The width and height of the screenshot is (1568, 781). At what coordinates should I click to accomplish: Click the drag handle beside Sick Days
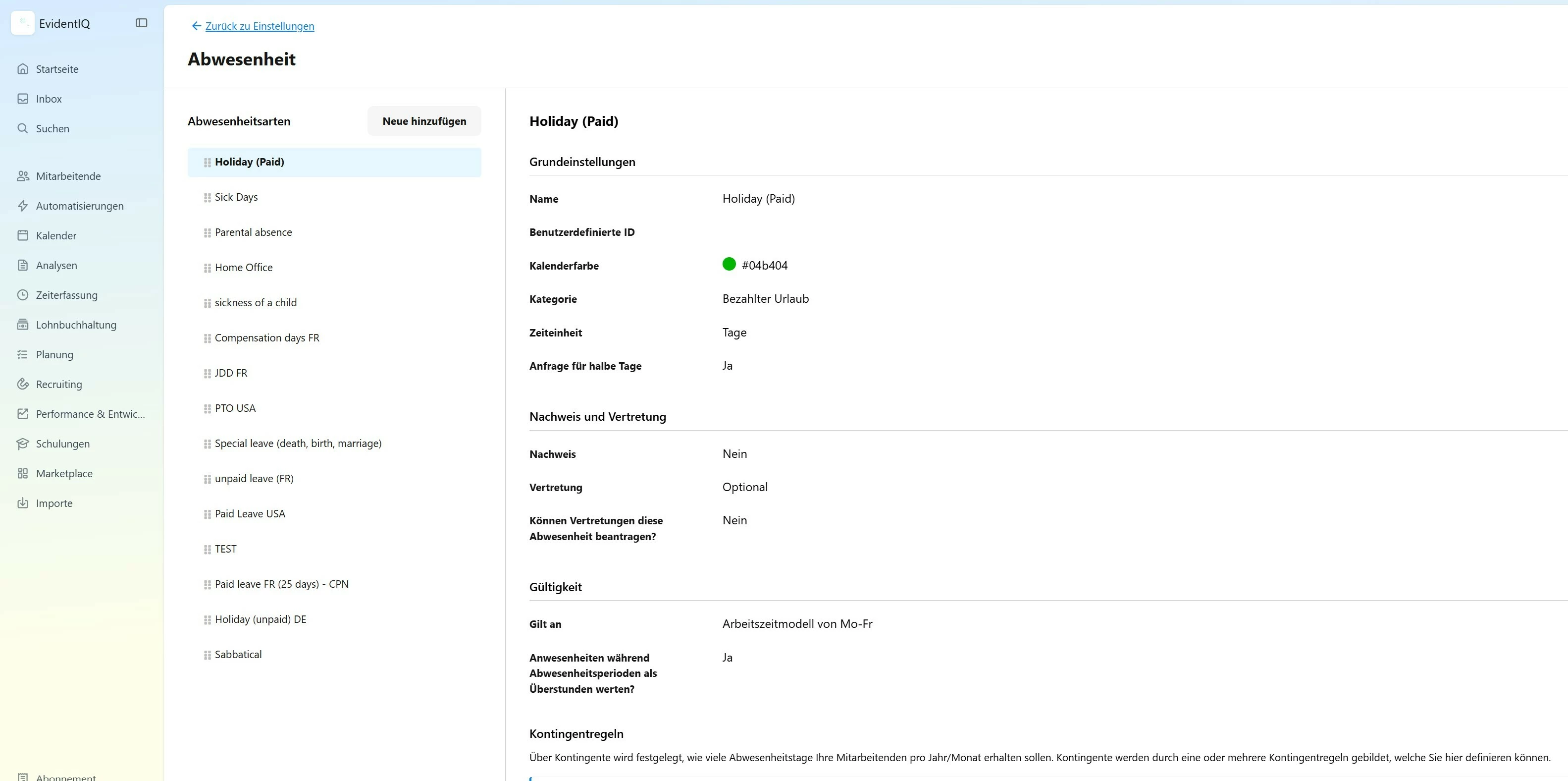click(x=207, y=197)
